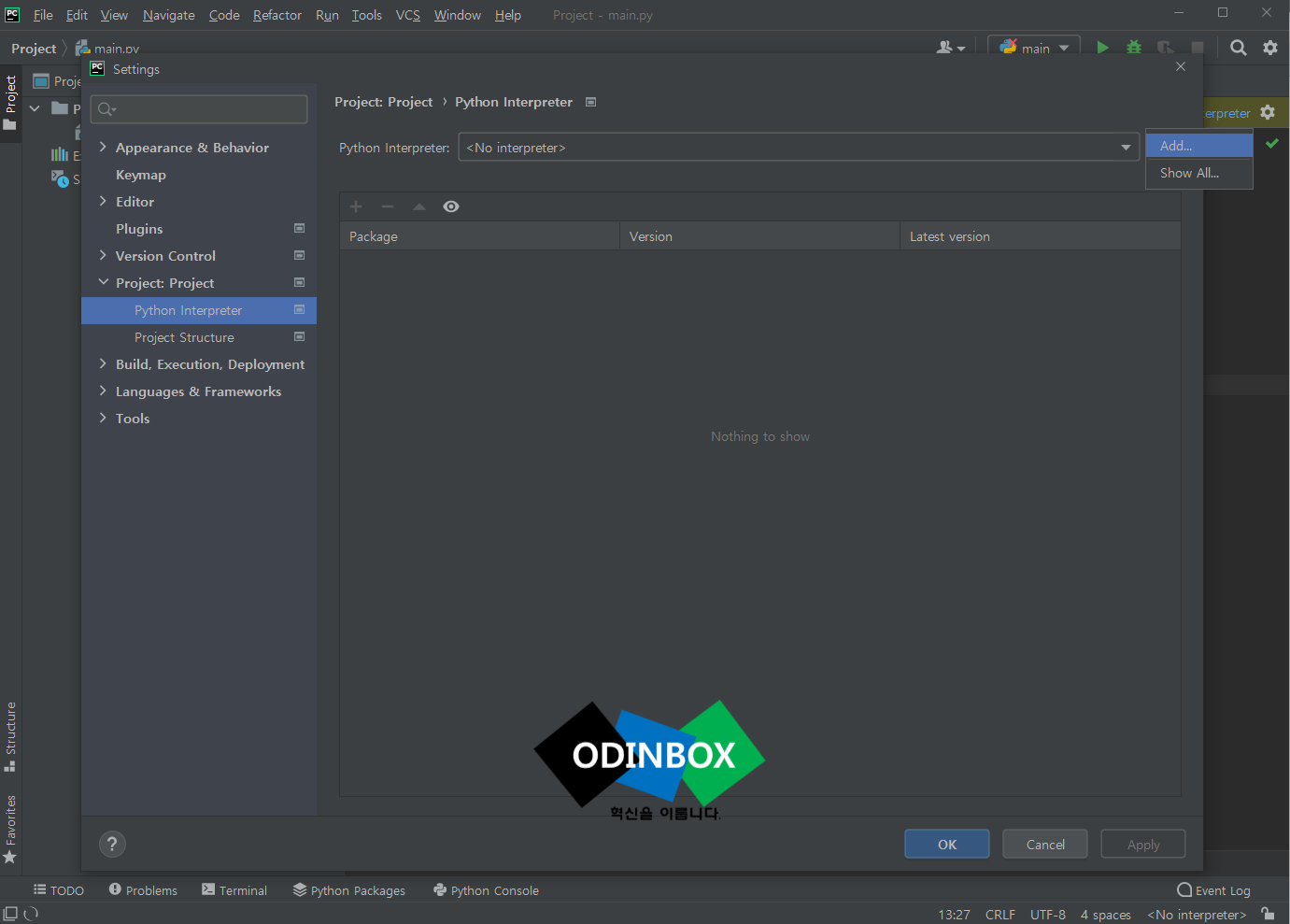Open the TODO tool window
The width and height of the screenshot is (1290, 924).
coord(59,890)
